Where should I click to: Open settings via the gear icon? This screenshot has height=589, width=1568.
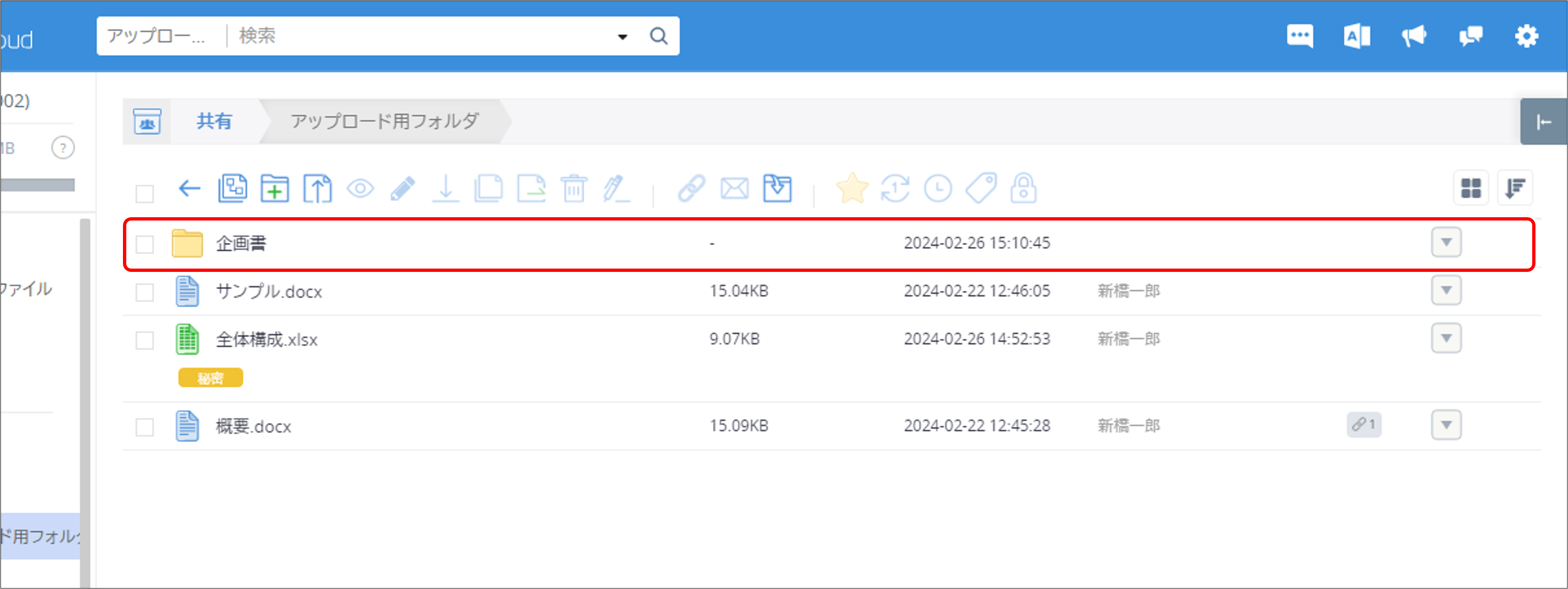pyautogui.click(x=1527, y=36)
